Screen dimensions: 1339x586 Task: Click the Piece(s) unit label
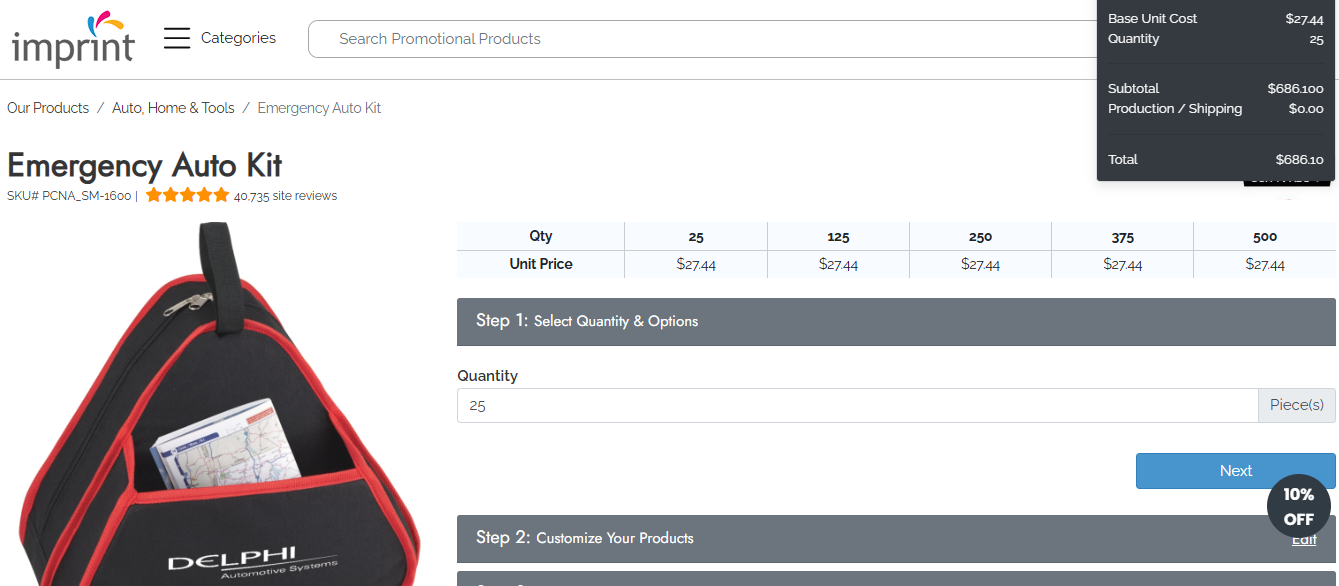(x=1297, y=405)
